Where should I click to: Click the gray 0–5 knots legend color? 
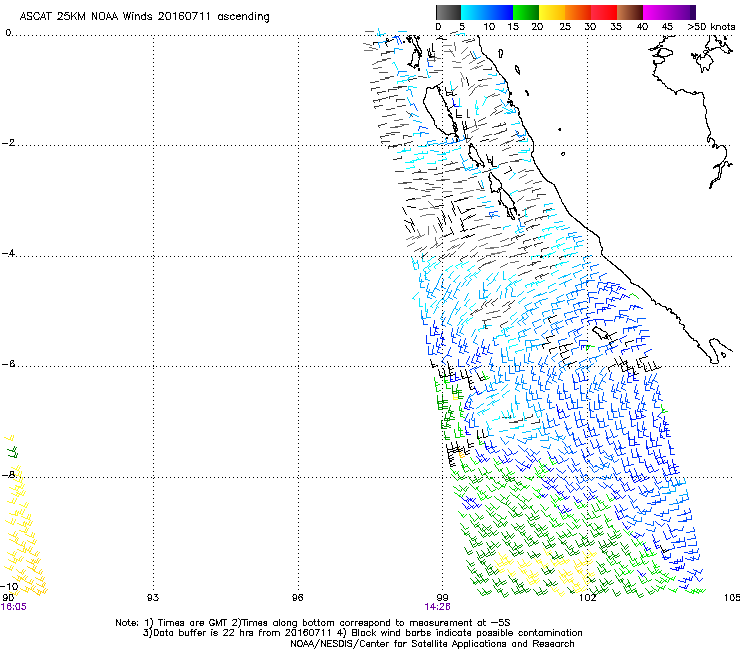click(x=448, y=12)
